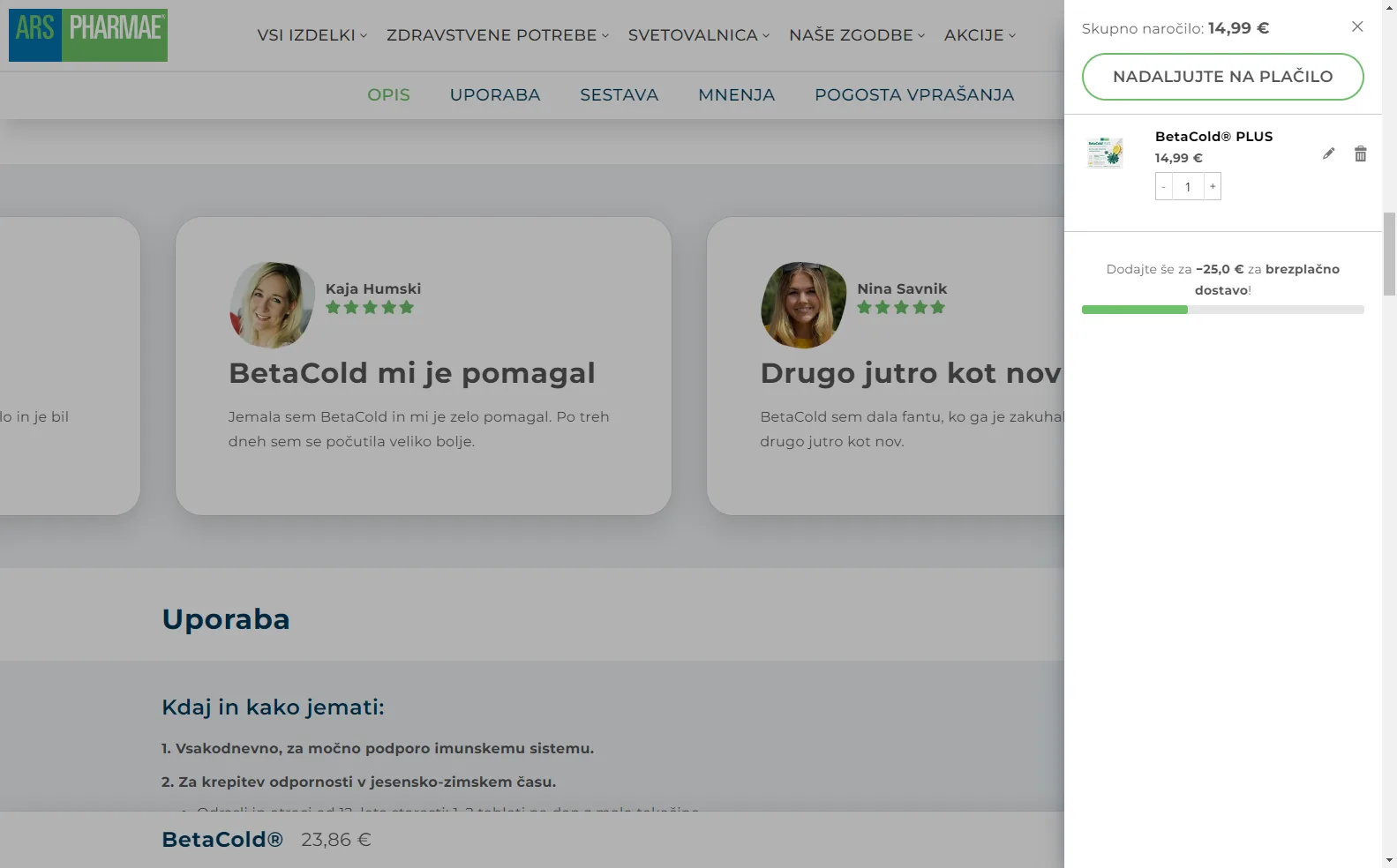Click the cart total "Skupno naročilo: 14,99 €"
This screenshot has height=868, width=1397.
pos(1175,28)
